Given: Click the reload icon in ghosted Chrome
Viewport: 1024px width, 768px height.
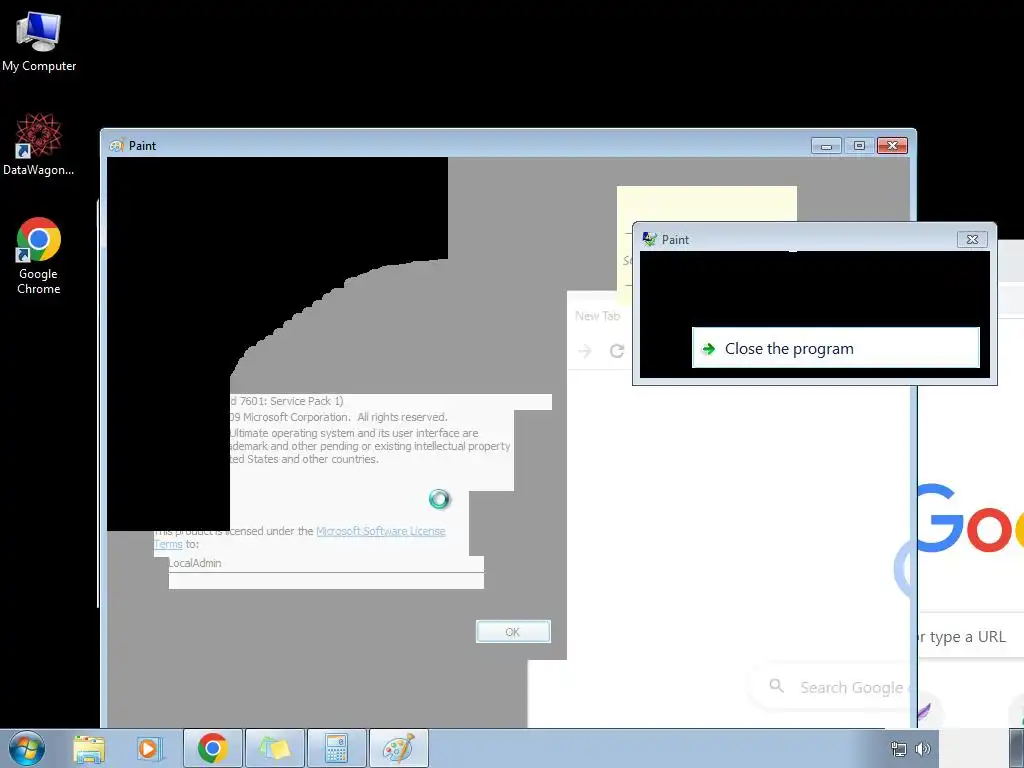Looking at the screenshot, I should (x=616, y=351).
